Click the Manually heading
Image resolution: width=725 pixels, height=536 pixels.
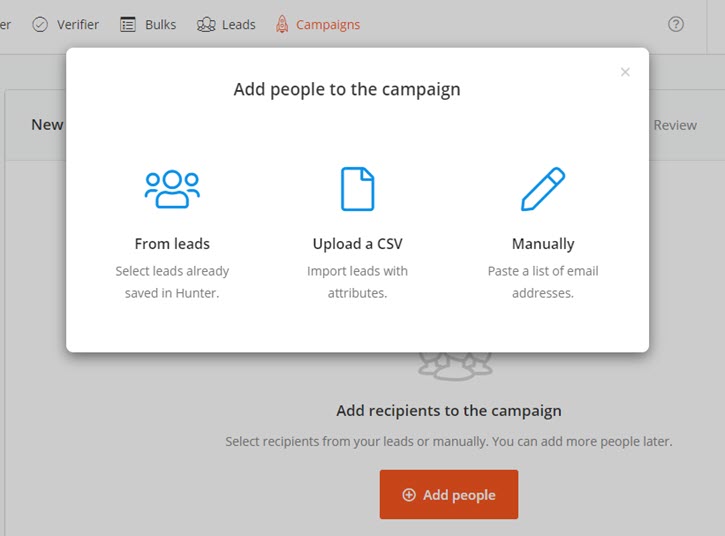[543, 244]
